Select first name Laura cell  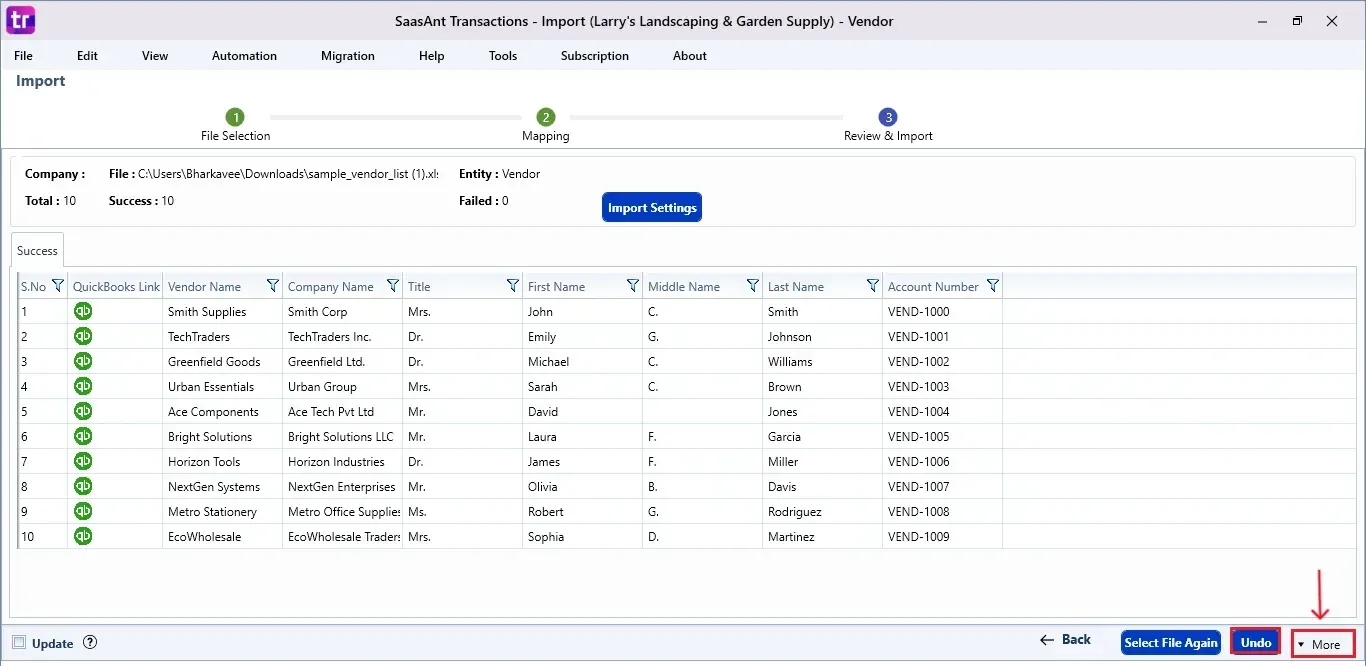[x=583, y=436]
